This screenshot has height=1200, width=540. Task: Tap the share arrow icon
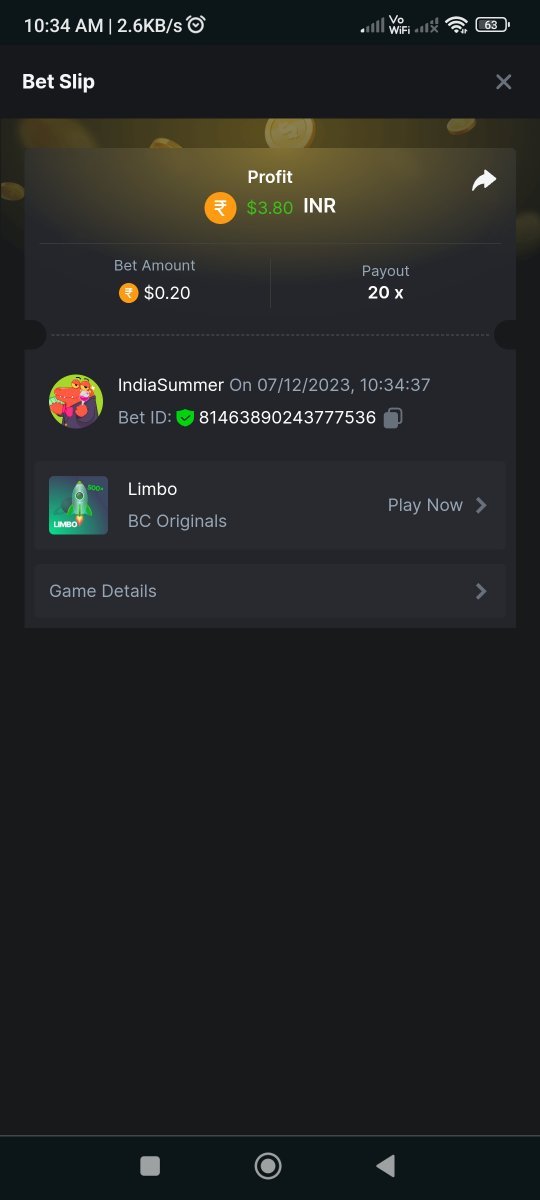[484, 180]
